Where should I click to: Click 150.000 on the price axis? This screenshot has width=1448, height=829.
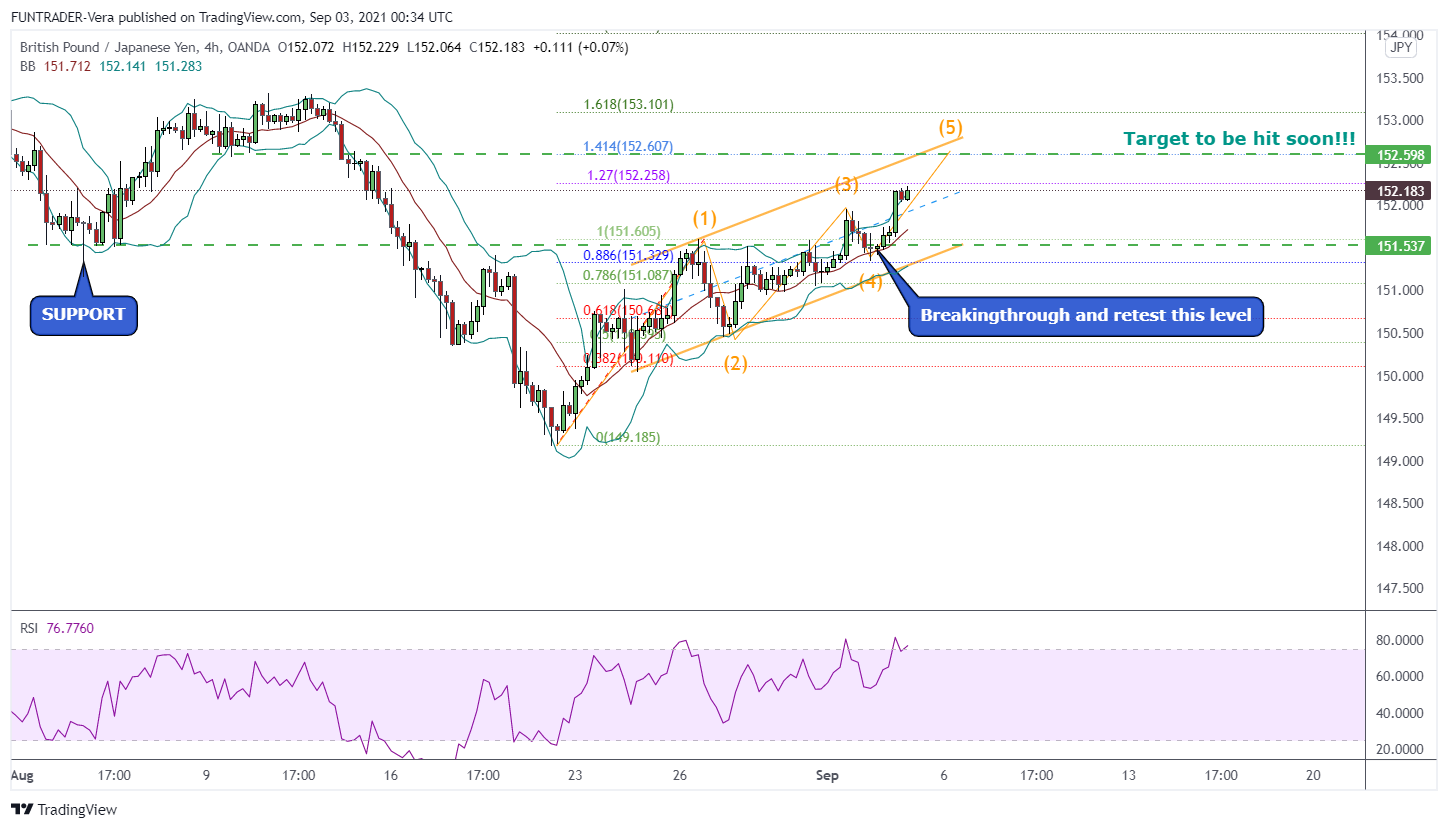click(x=1398, y=376)
